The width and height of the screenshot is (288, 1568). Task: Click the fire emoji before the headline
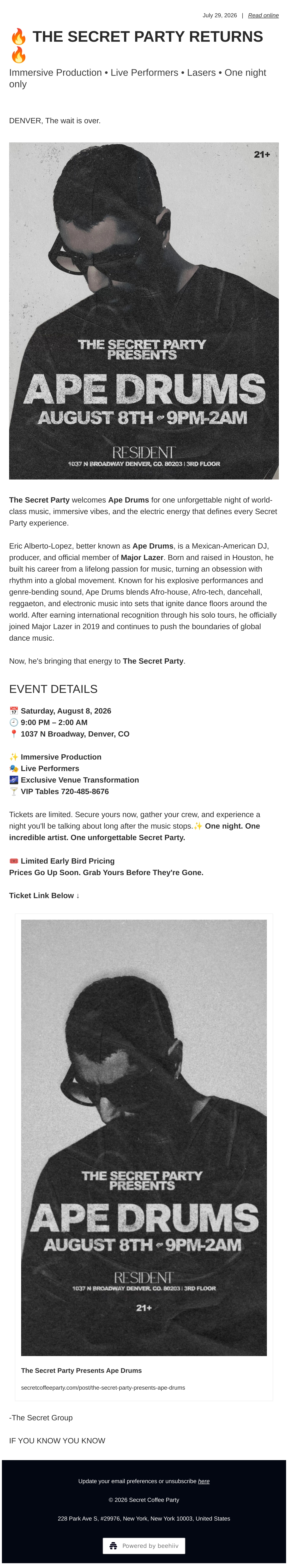[x=18, y=36]
